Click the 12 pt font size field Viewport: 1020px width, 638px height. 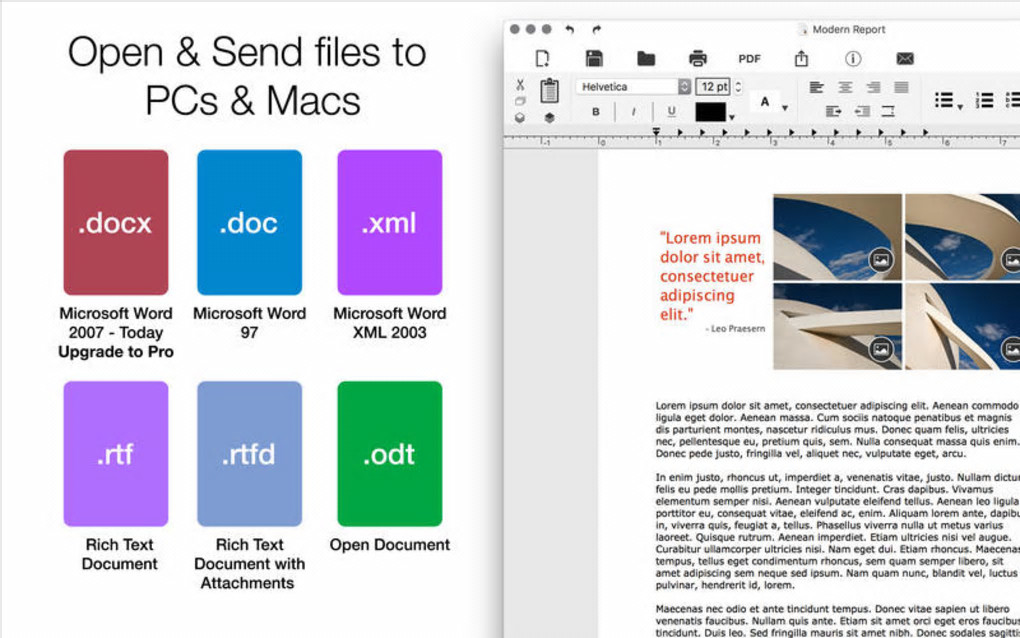point(713,86)
